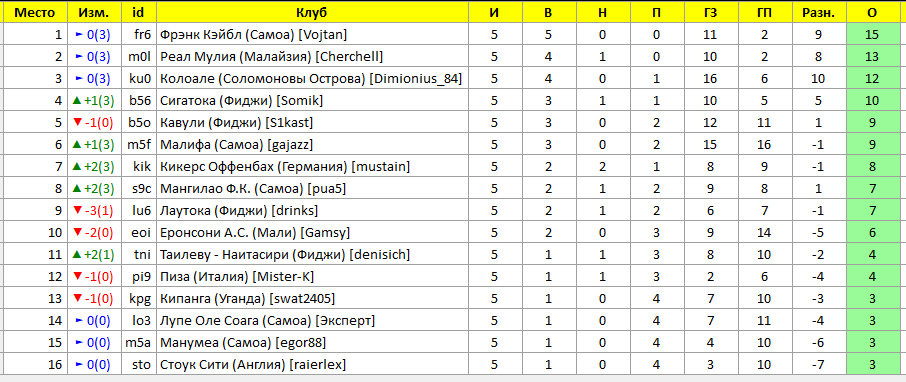The image size is (906, 382).
Task: Sort by the Клуб column header
Action: click(312, 13)
